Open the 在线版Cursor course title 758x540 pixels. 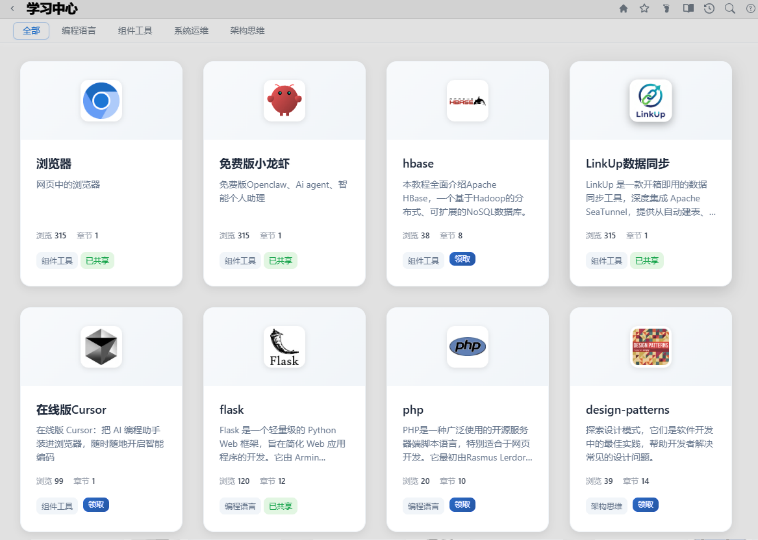click(71, 410)
